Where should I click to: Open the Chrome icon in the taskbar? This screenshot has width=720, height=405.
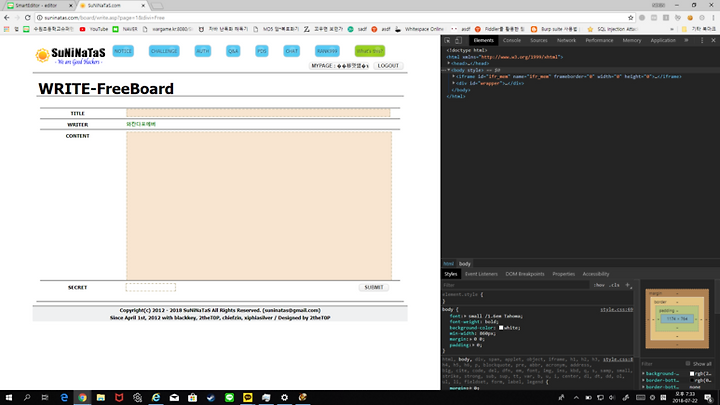tap(82, 398)
